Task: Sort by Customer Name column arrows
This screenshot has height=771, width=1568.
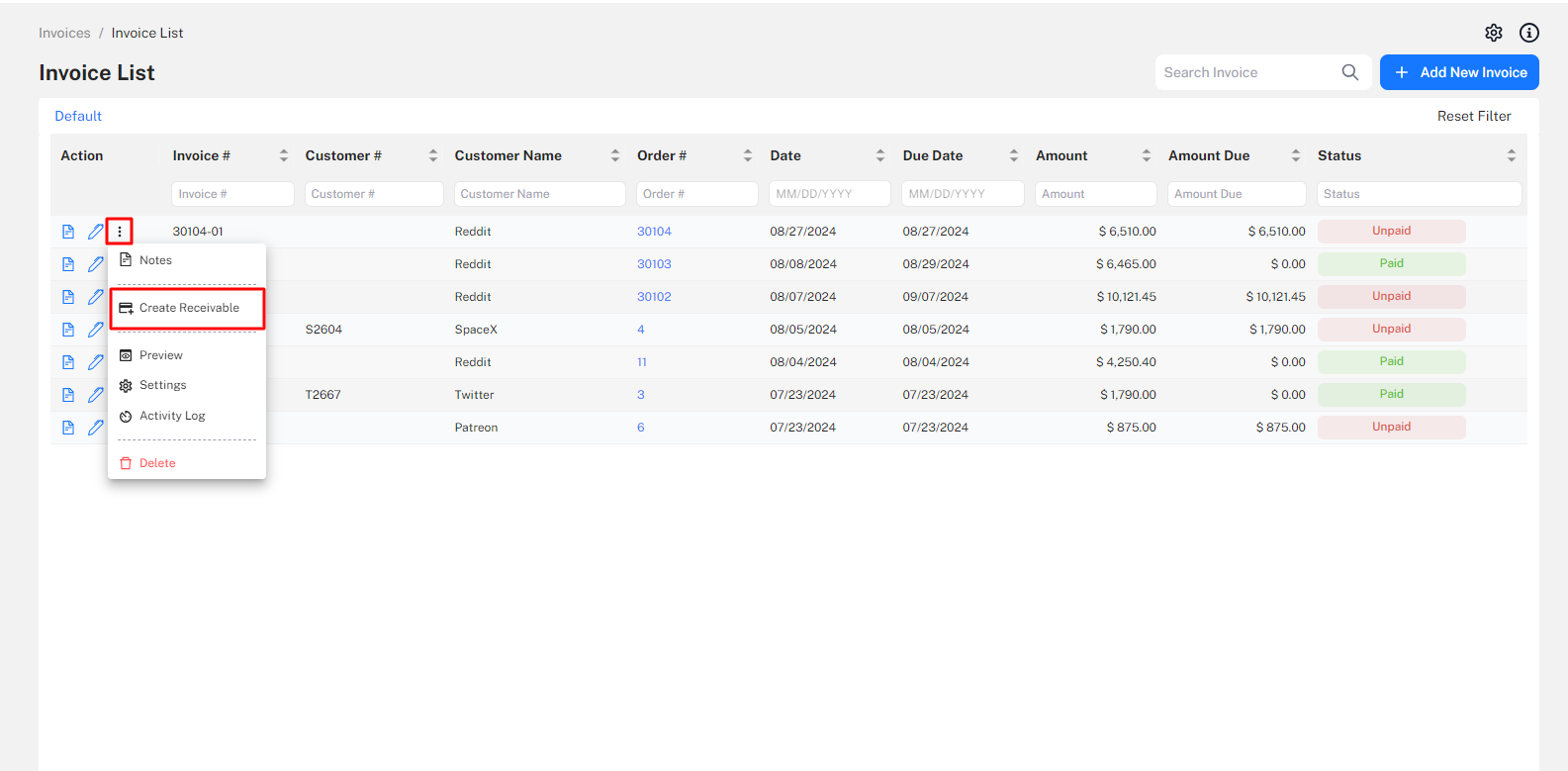Action: (615, 155)
